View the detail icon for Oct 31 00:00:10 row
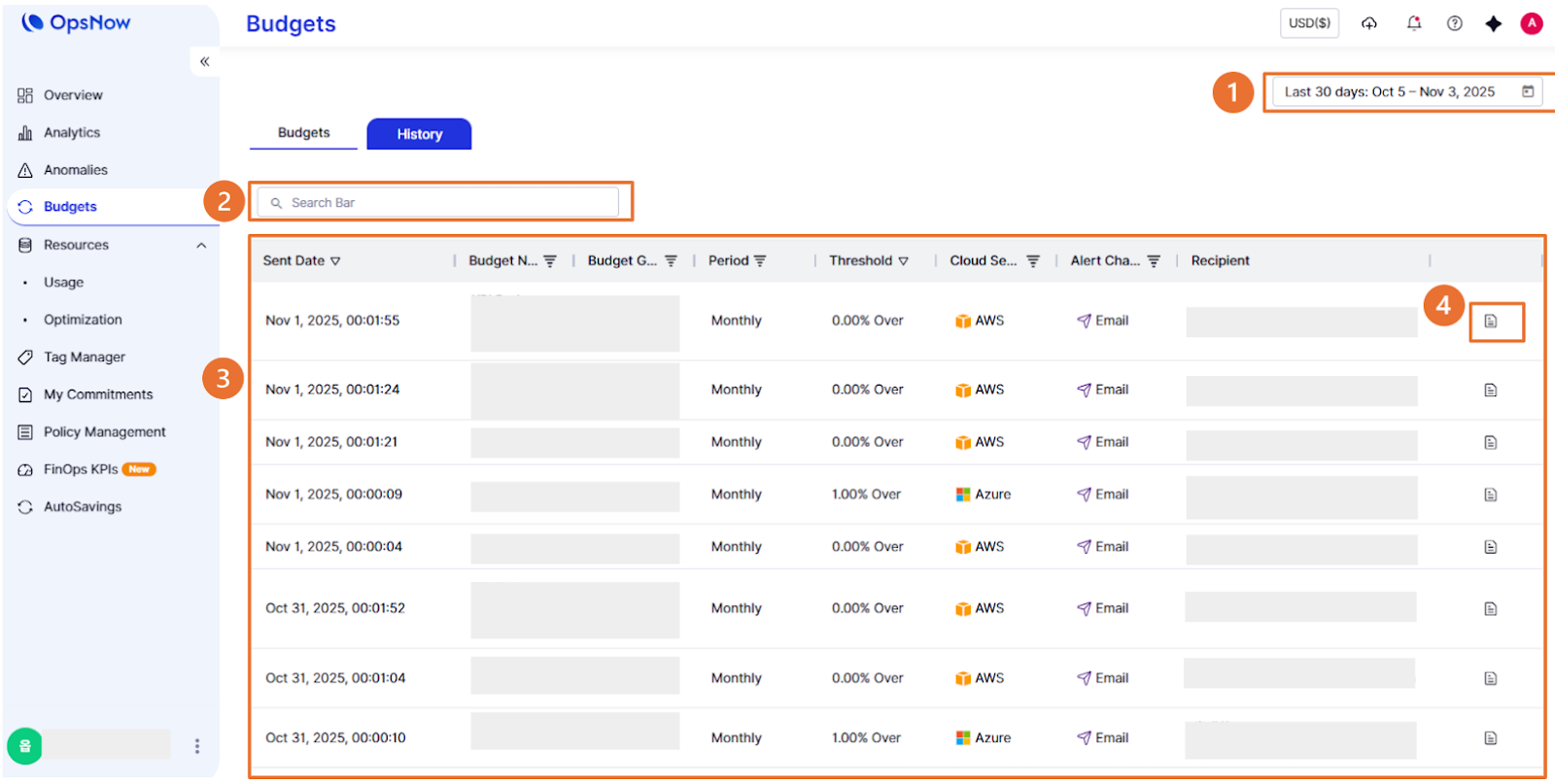The height and width of the screenshot is (784, 1555). tap(1490, 738)
